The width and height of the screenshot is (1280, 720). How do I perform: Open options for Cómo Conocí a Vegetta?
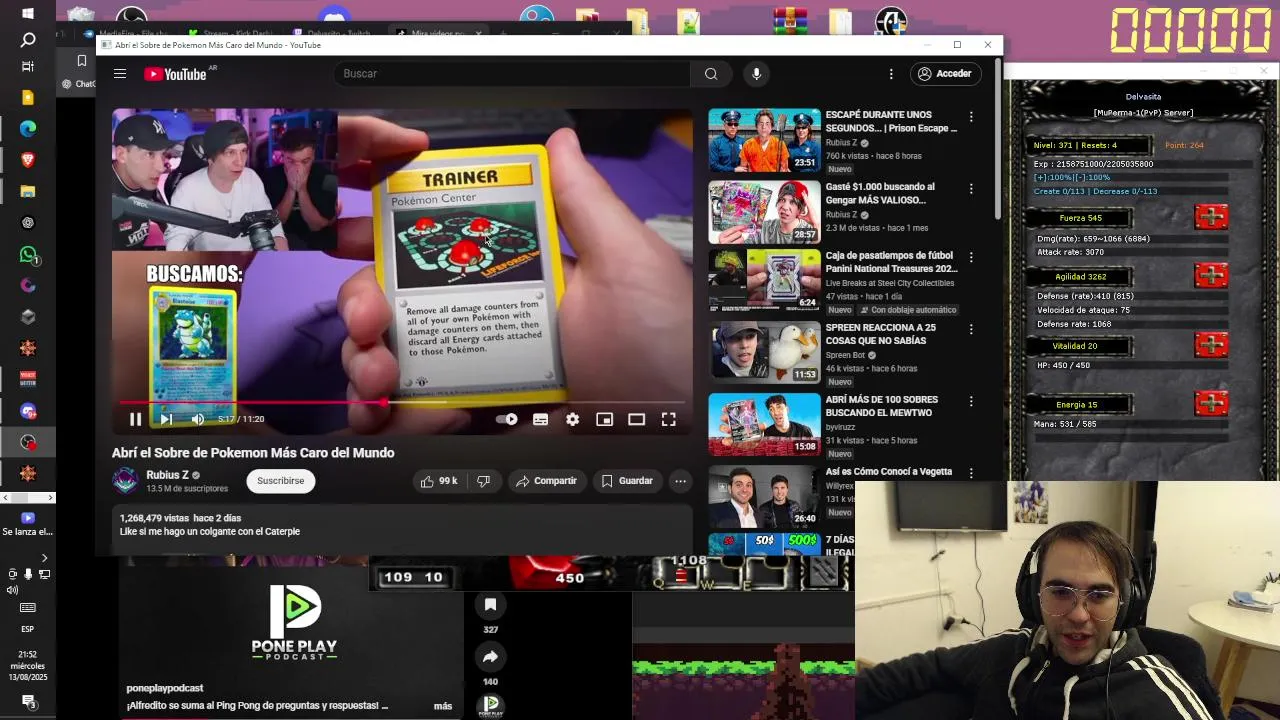[x=971, y=473]
